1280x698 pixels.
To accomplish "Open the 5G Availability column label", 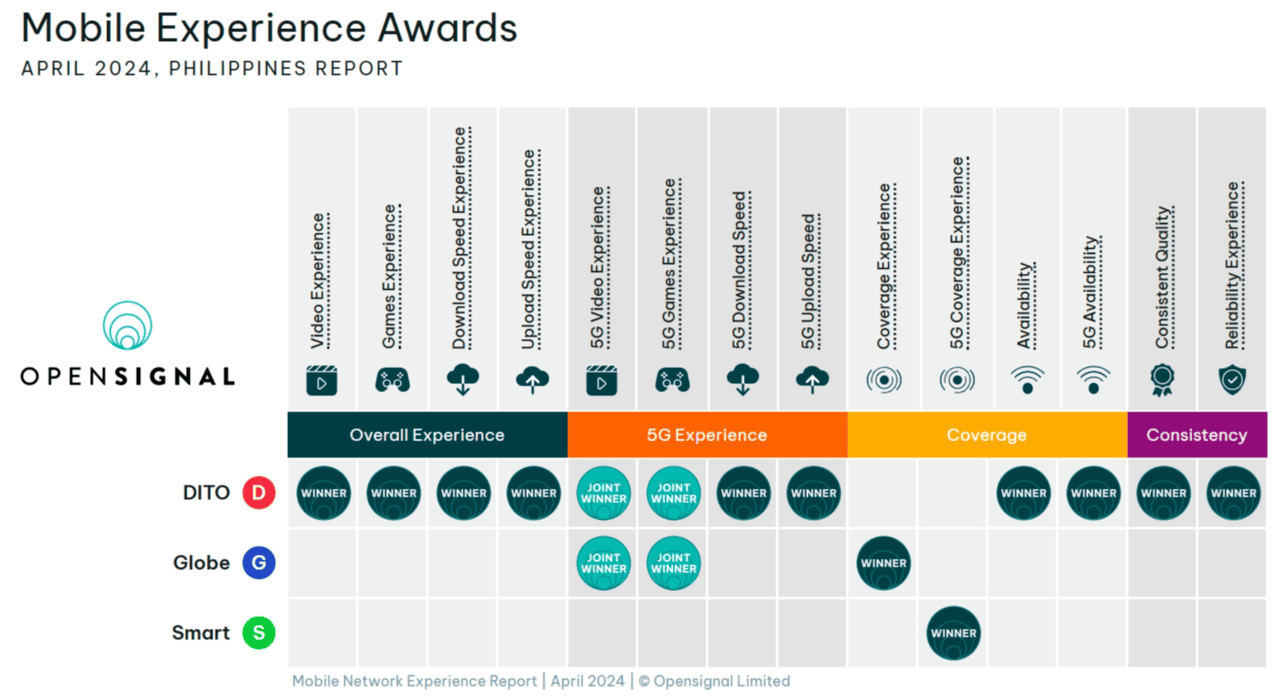I will (x=1092, y=293).
